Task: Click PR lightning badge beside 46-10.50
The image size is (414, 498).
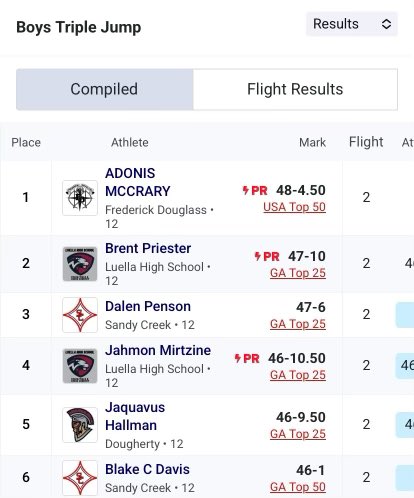Action: coord(247,359)
